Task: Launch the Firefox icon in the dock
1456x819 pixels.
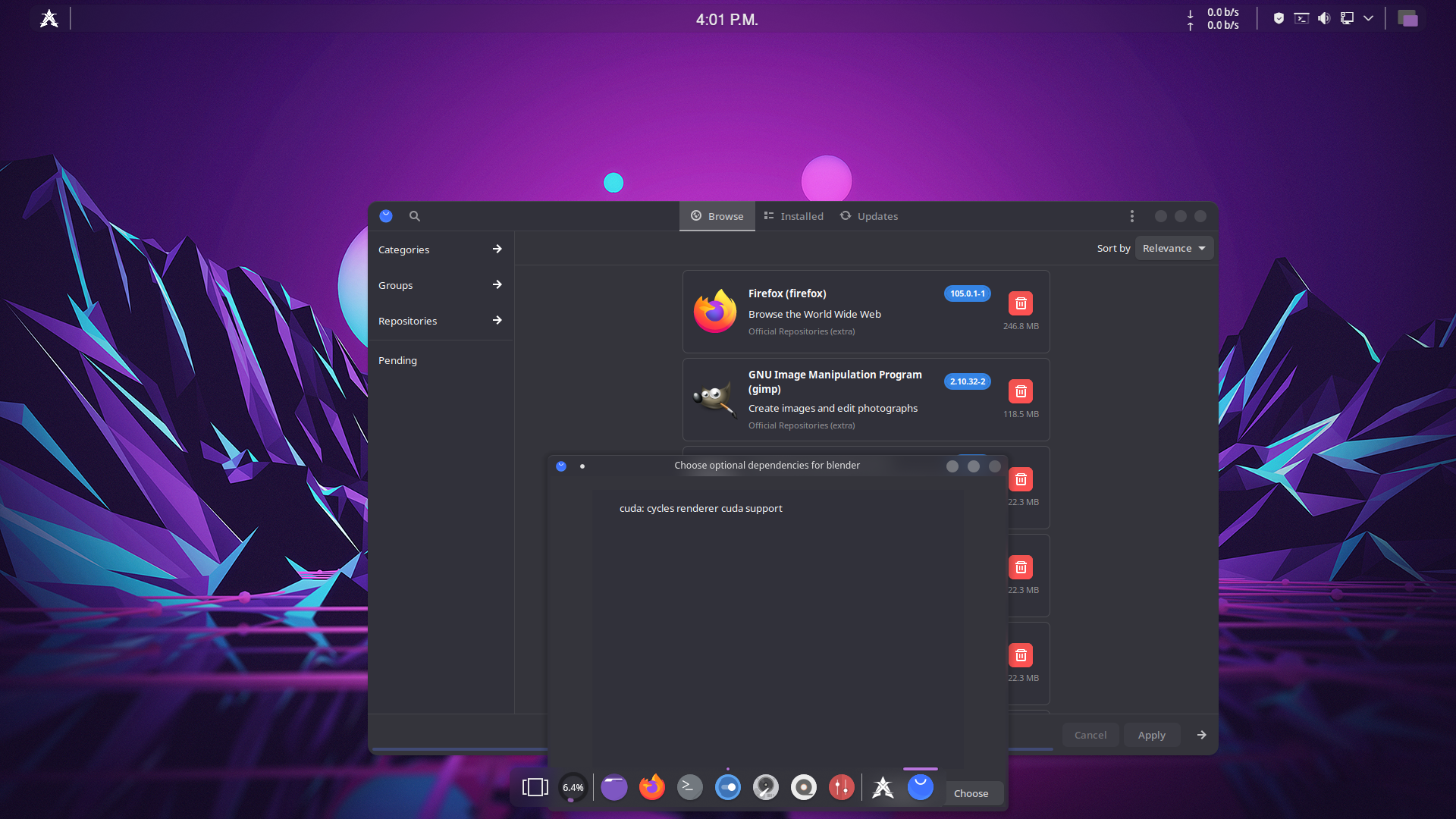Action: (x=652, y=787)
